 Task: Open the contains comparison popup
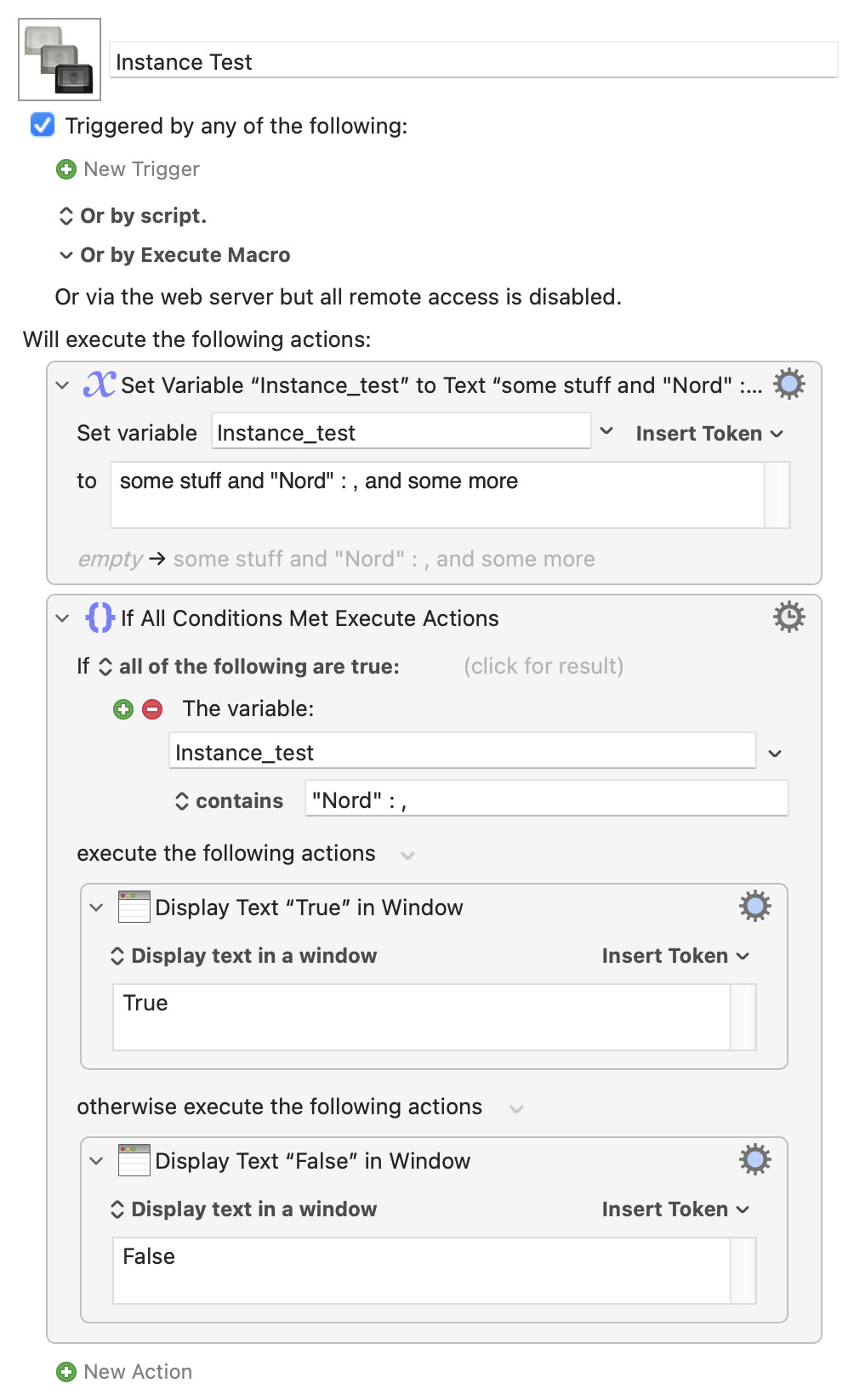[x=229, y=801]
